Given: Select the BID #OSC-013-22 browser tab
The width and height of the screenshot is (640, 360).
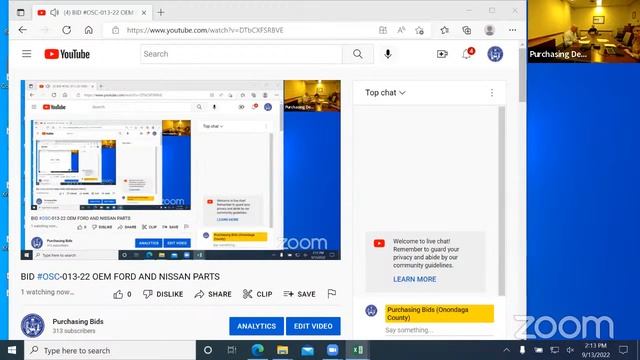Looking at the screenshot, I should pyautogui.click(x=92, y=12).
